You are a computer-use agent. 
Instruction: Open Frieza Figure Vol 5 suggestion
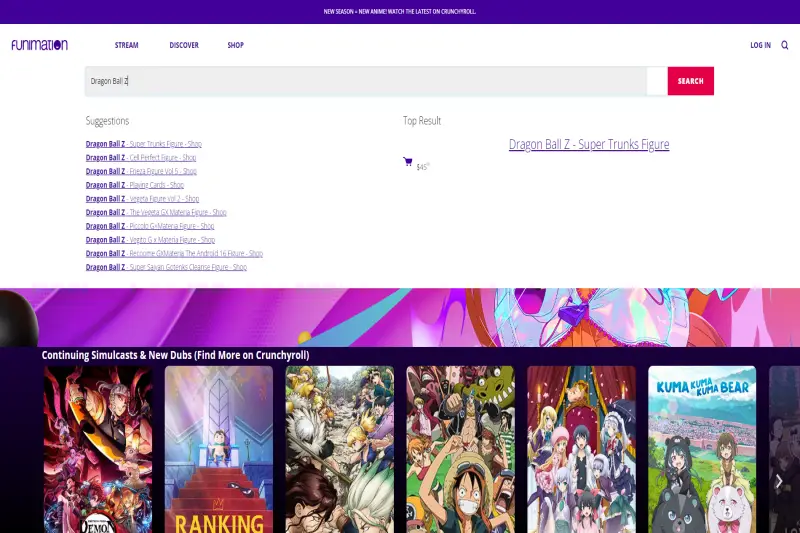coord(141,171)
